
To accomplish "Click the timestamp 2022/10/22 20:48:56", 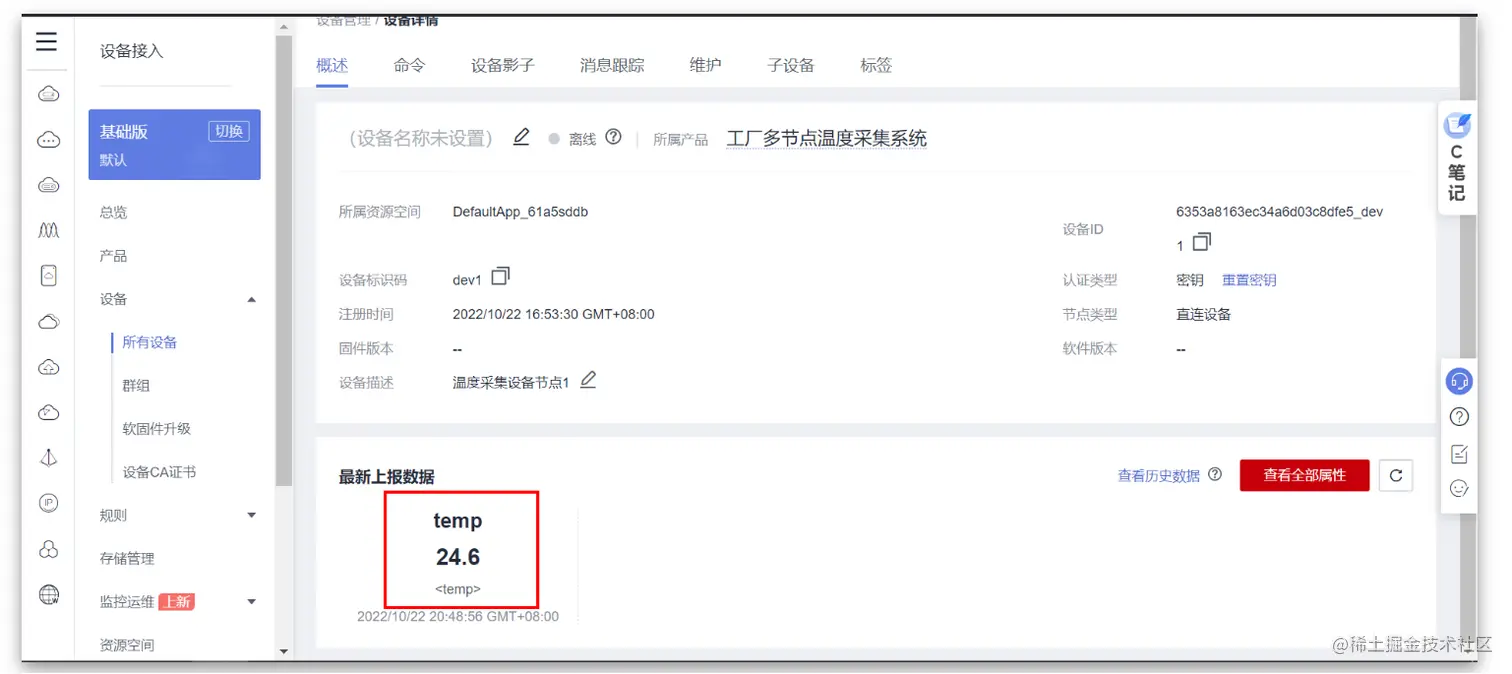I will [x=458, y=616].
